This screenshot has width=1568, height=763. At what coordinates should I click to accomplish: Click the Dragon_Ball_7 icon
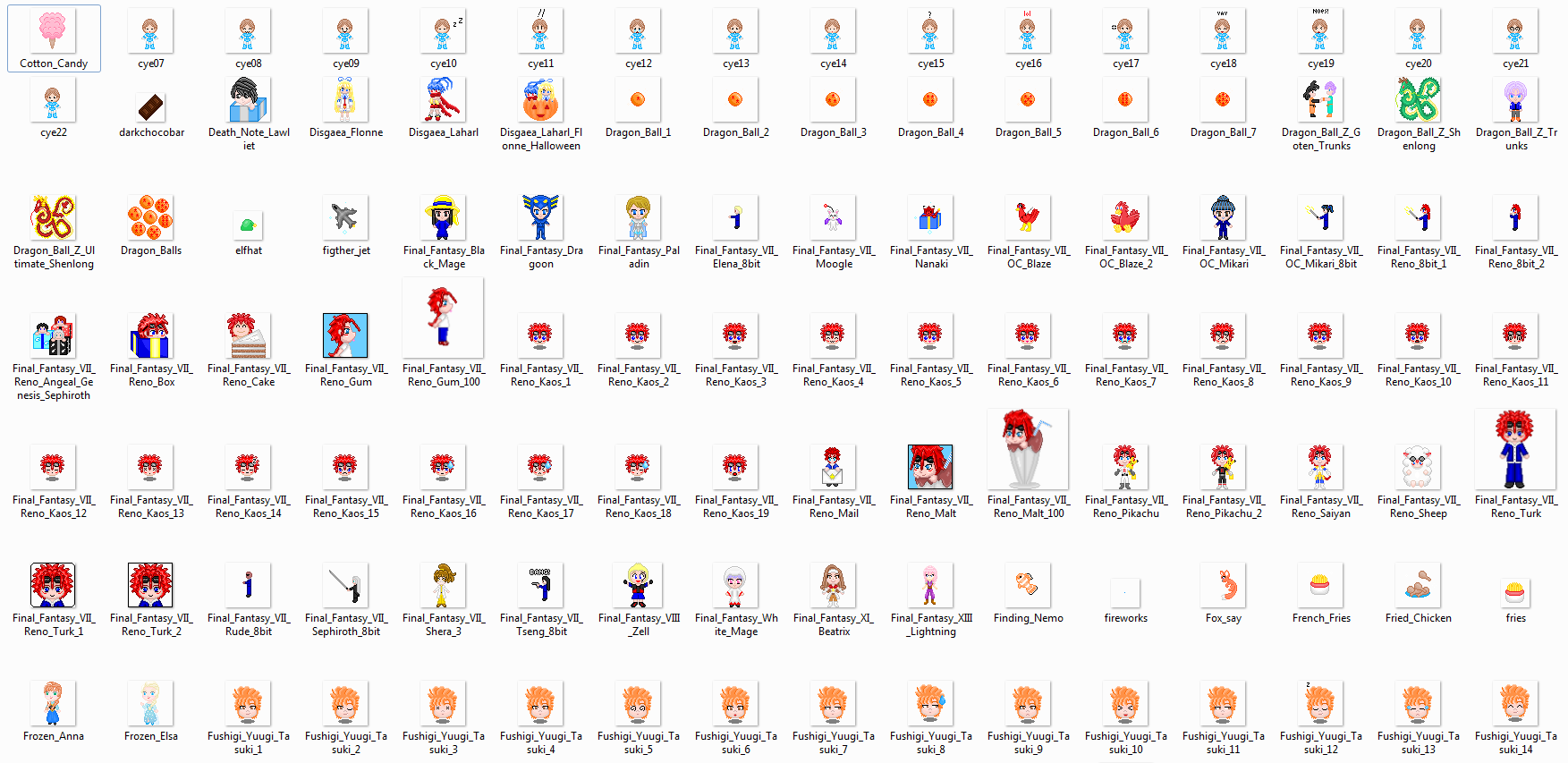pyautogui.click(x=1223, y=99)
